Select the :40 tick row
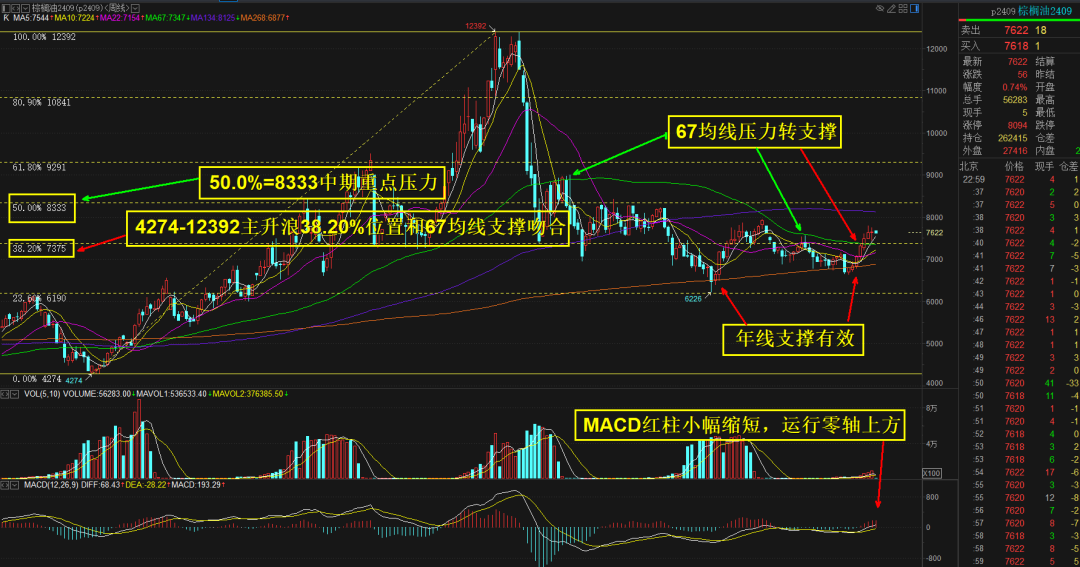Viewport: 1080px width, 567px height. click(1020, 243)
